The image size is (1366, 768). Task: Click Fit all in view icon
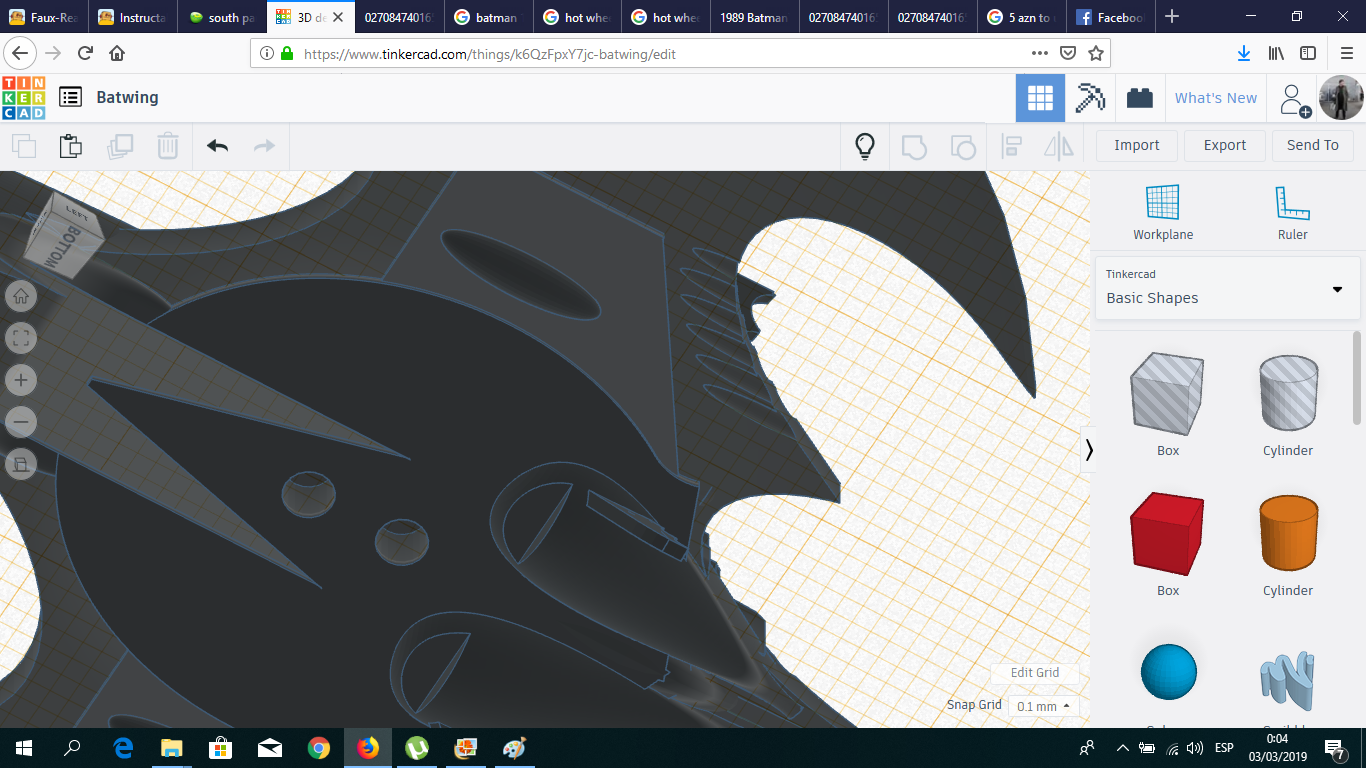click(21, 338)
